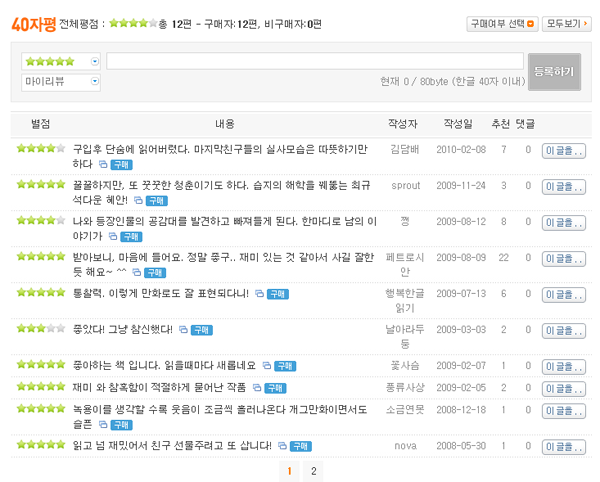Click the 등록하기 submit button

click(554, 72)
